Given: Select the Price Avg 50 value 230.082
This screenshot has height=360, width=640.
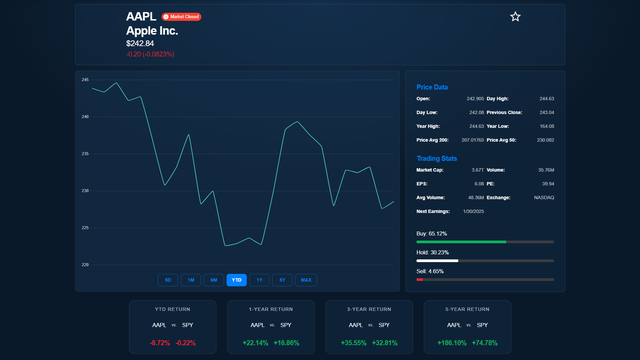Looking at the screenshot, I should [x=545, y=140].
